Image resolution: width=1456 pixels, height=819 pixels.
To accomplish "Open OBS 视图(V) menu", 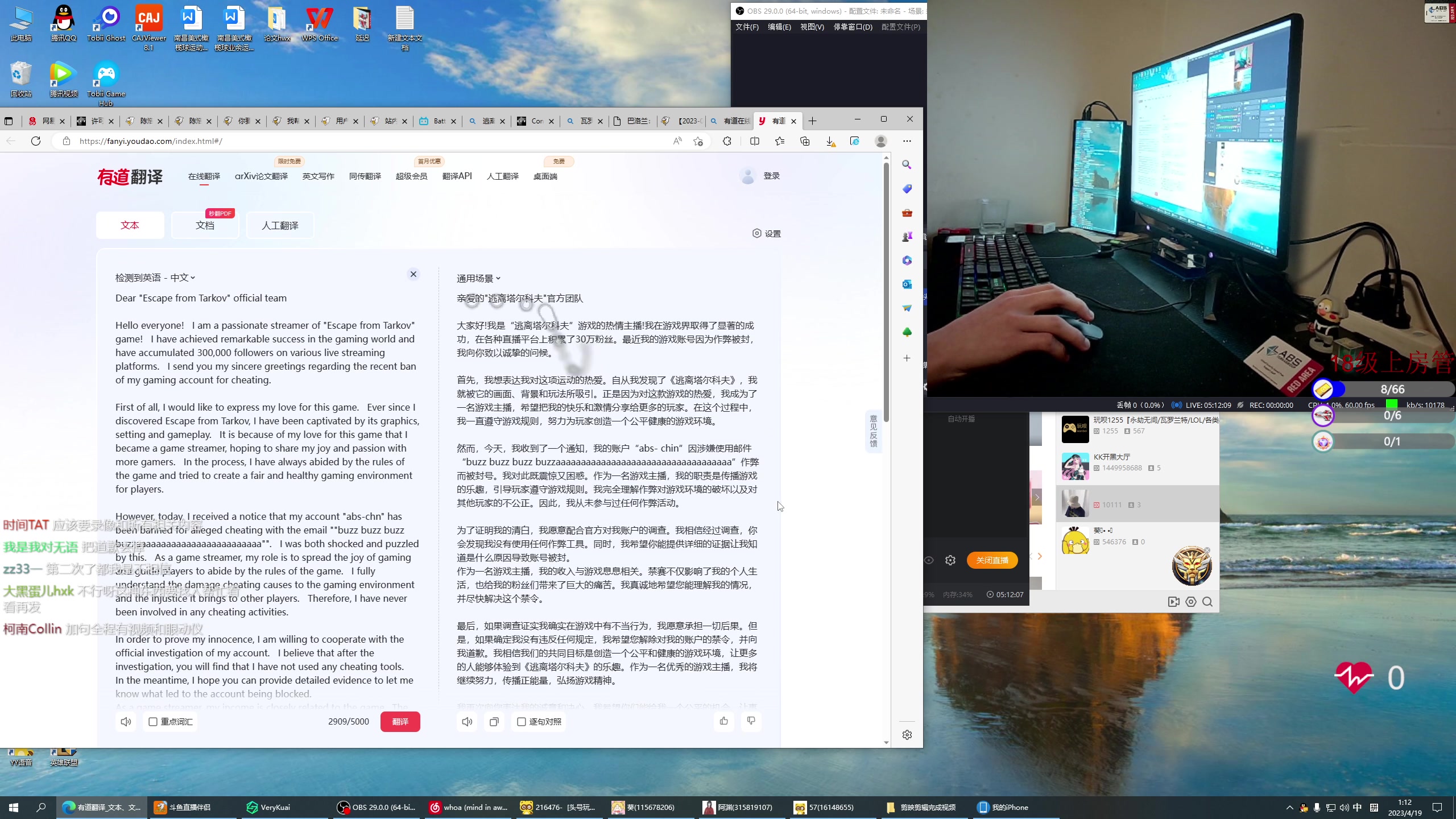I will [812, 27].
